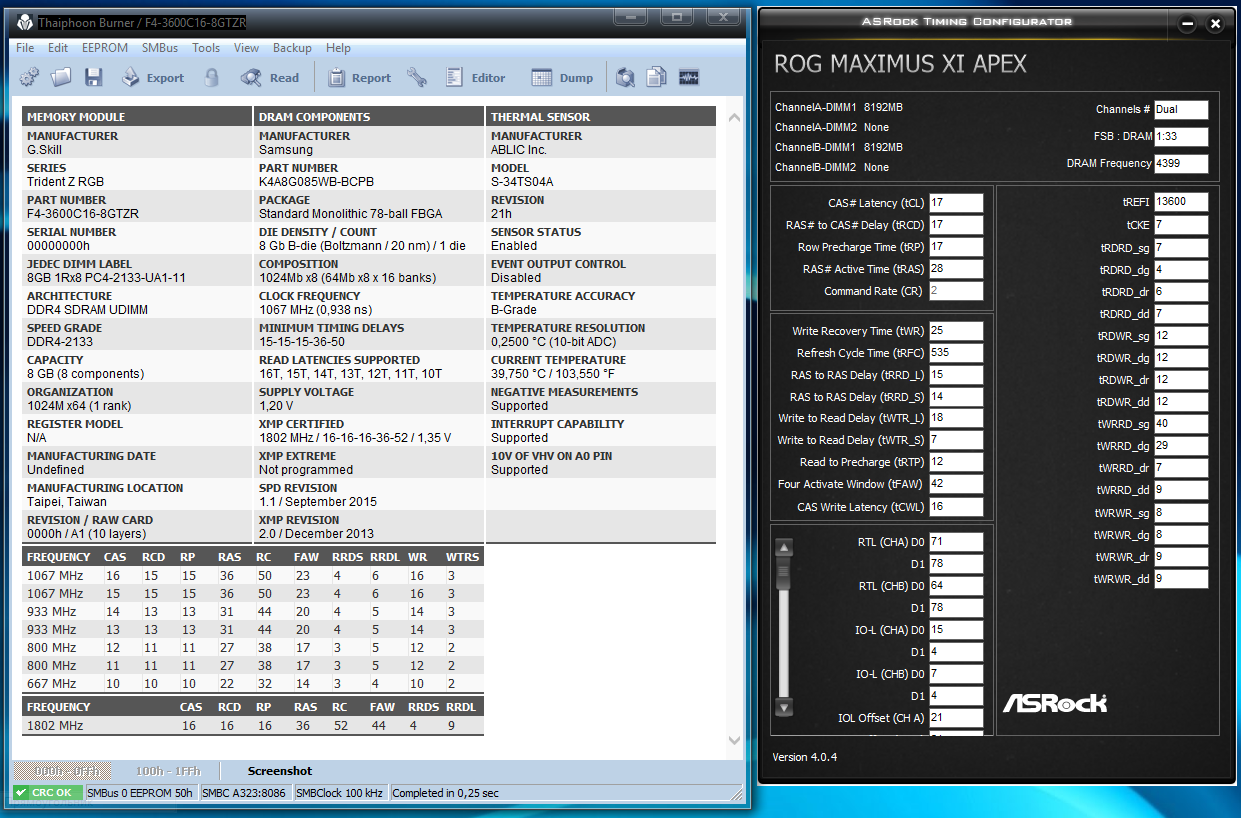Open the SMBus menu
The image size is (1241, 818).
[160, 48]
